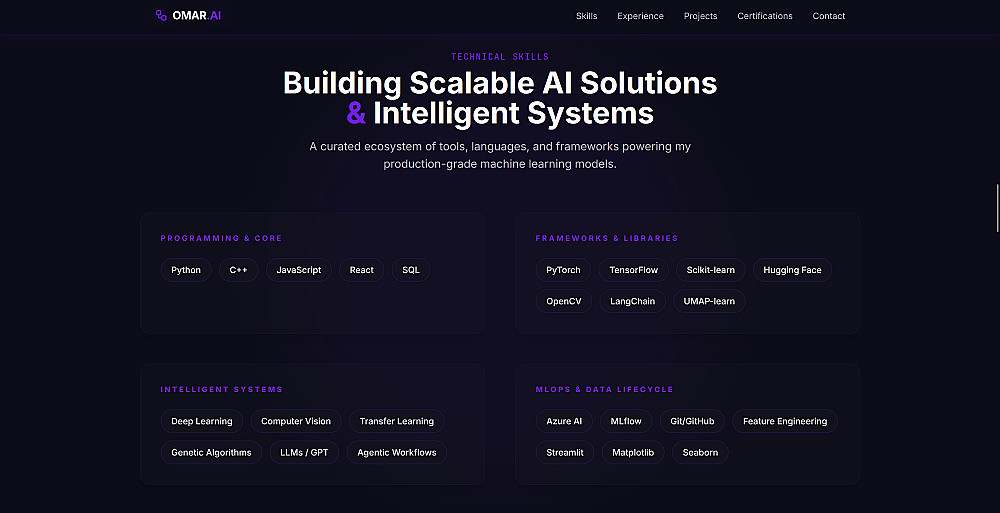Select the SQL skill tag
Screen dimensions: 1000x513
click(411, 270)
